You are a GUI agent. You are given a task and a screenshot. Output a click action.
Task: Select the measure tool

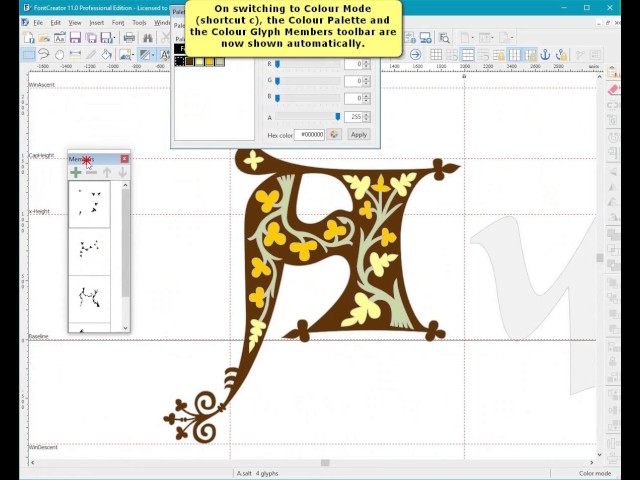pyautogui.click(x=75, y=54)
